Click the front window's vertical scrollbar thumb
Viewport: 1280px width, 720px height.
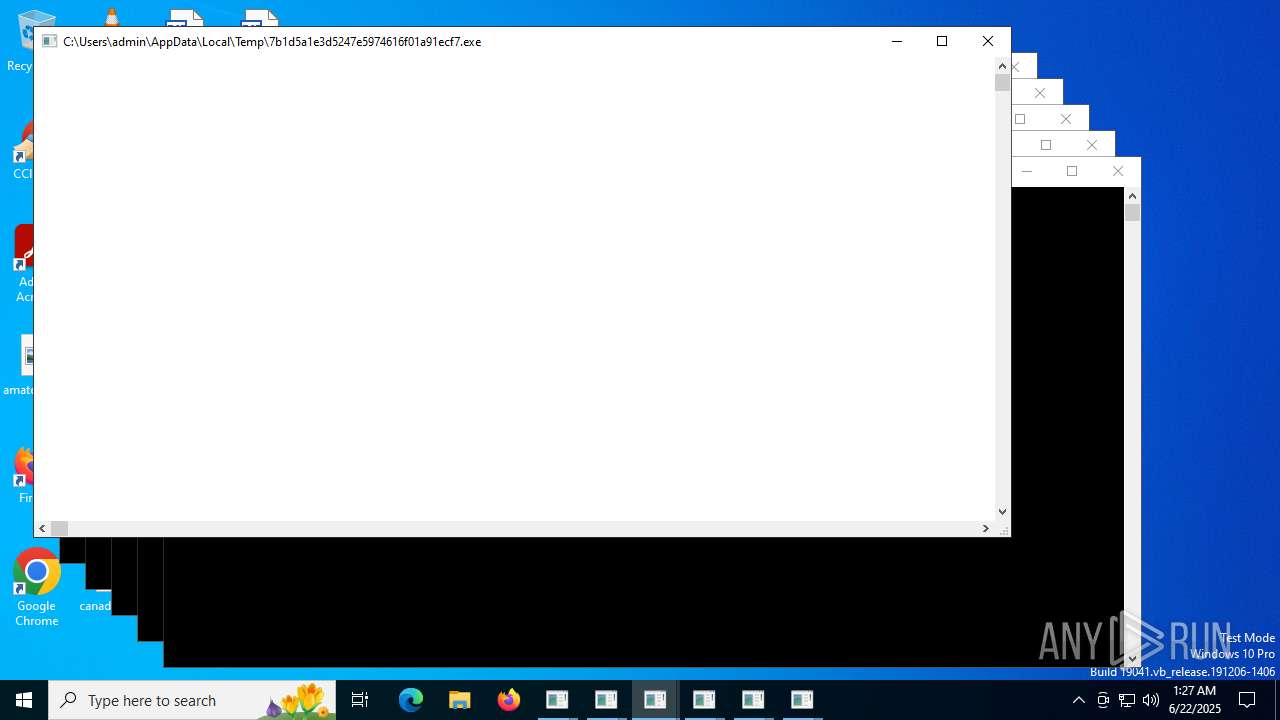(1002, 83)
